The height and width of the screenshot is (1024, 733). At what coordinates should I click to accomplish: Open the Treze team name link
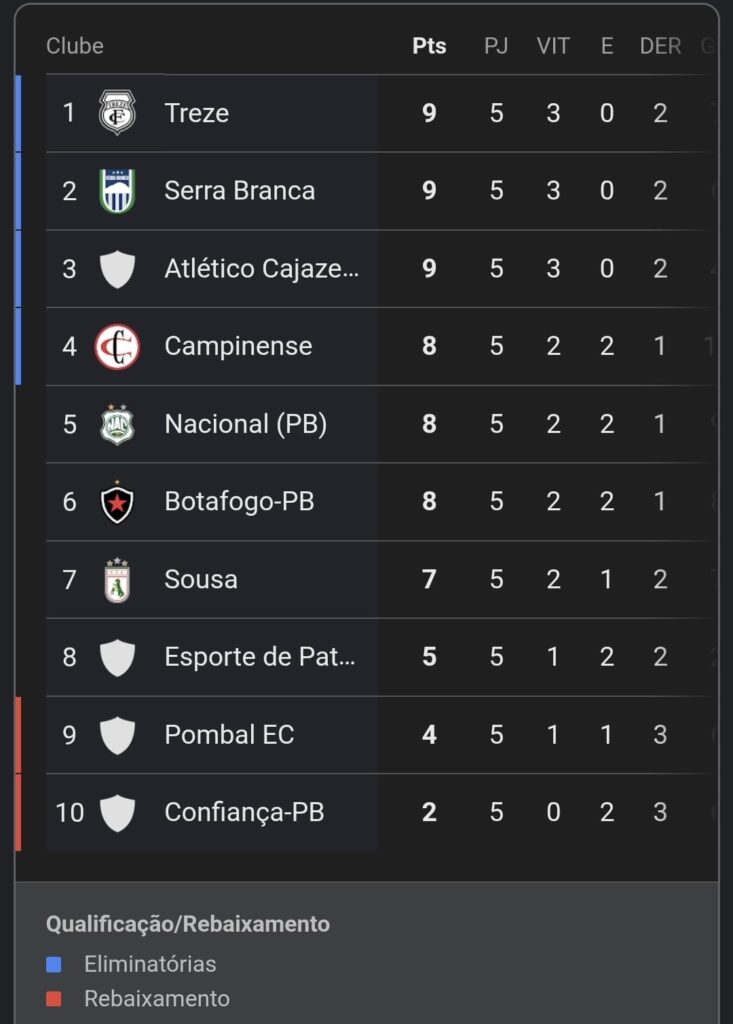pyautogui.click(x=197, y=113)
